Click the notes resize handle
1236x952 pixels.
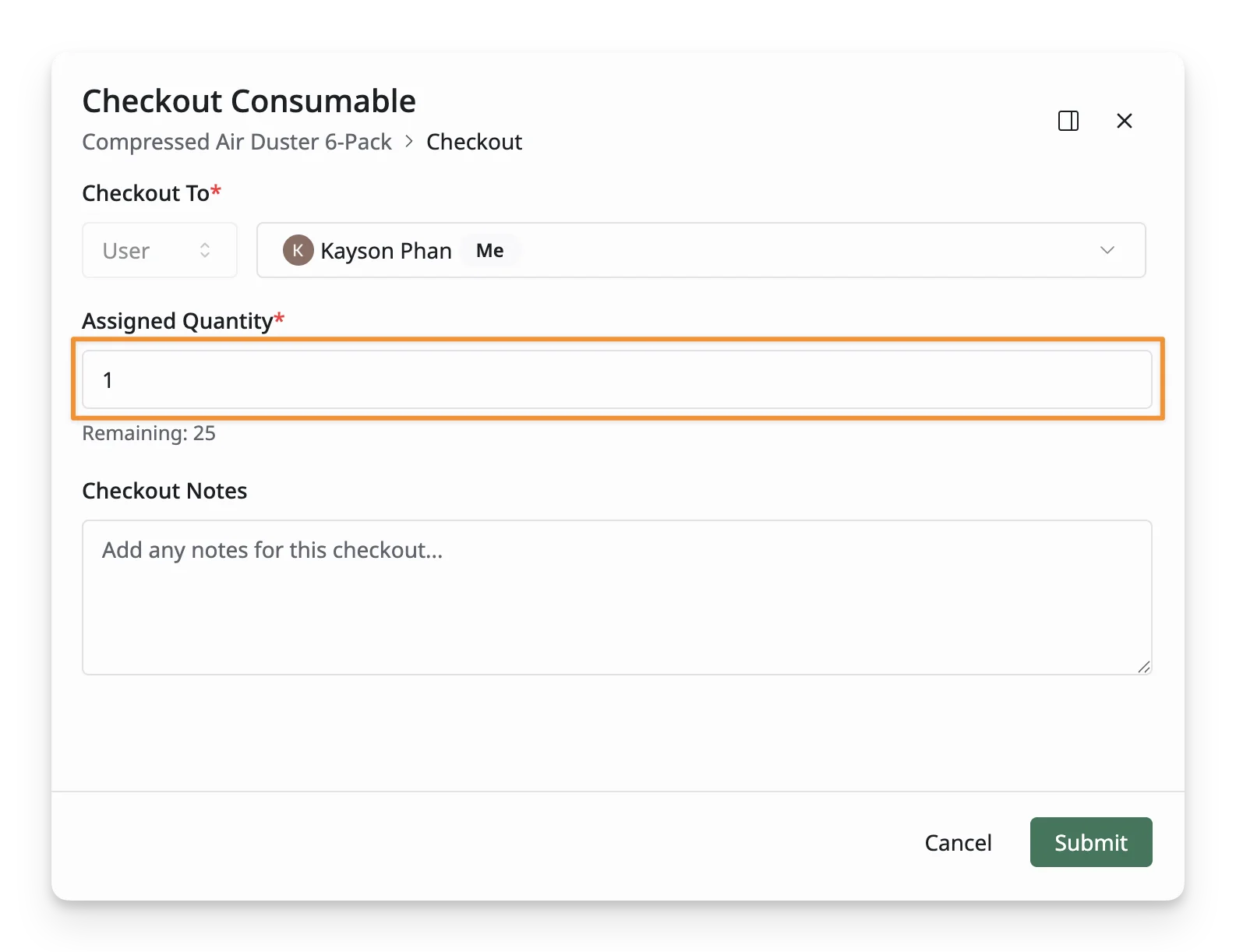1143,666
